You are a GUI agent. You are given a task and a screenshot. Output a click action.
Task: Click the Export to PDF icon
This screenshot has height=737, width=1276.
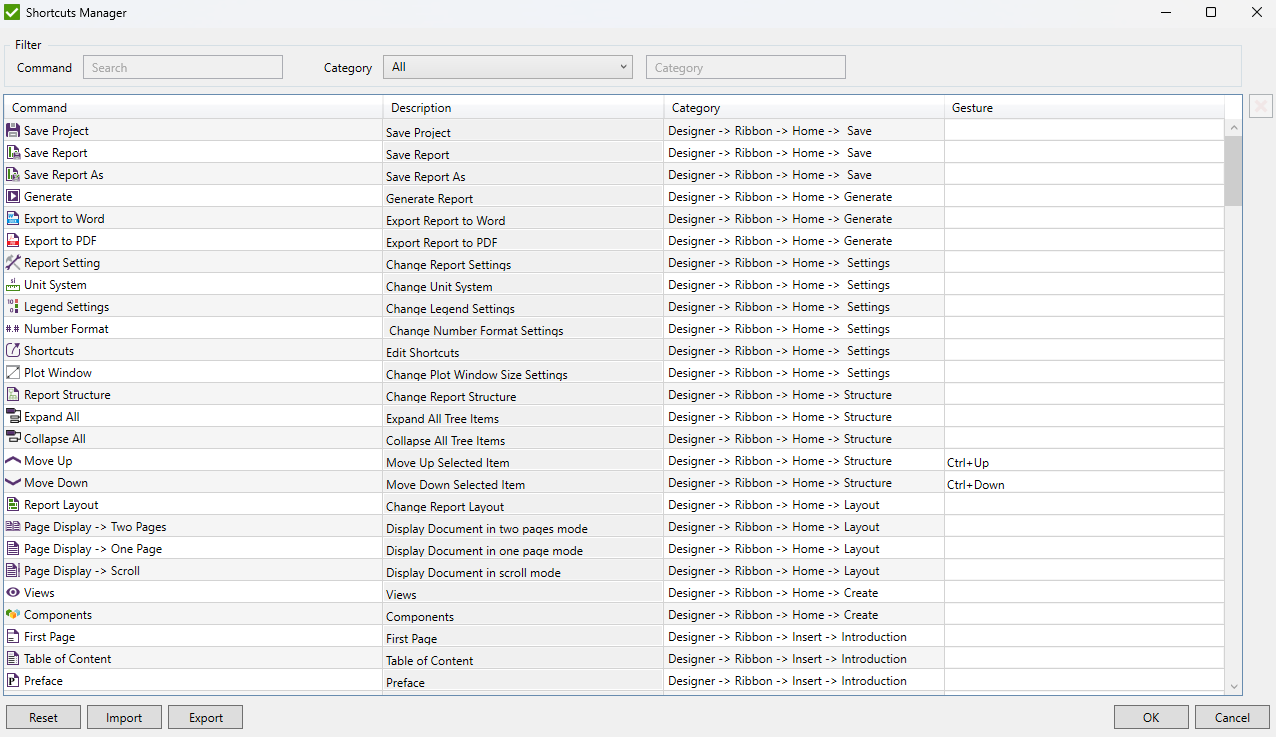pos(12,240)
